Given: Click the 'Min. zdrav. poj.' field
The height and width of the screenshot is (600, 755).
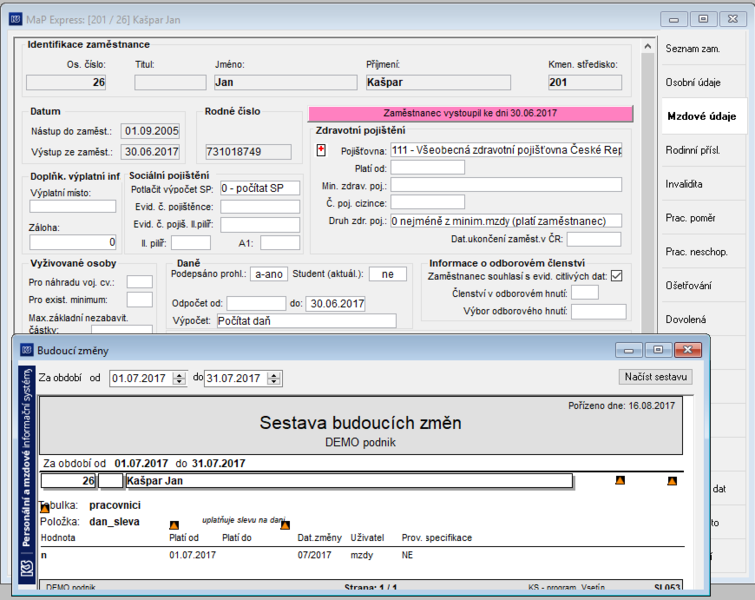Looking at the screenshot, I should point(506,184).
